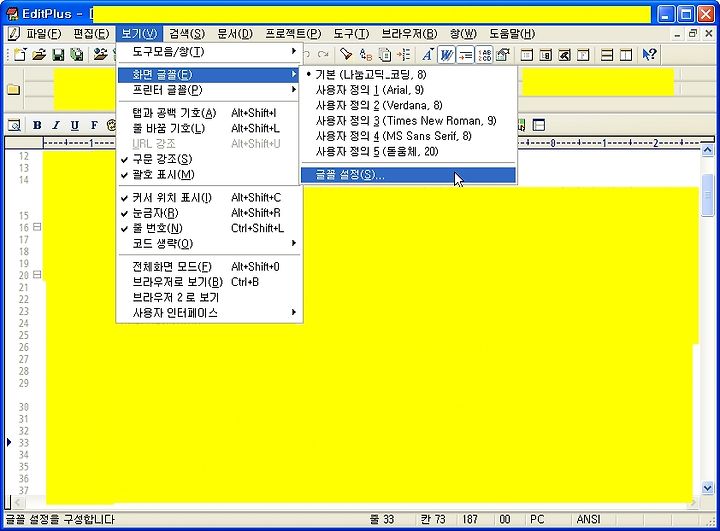The width and height of the screenshot is (720, 531).
Task: Click the Redo toolbar icon
Action: click(x=323, y=55)
